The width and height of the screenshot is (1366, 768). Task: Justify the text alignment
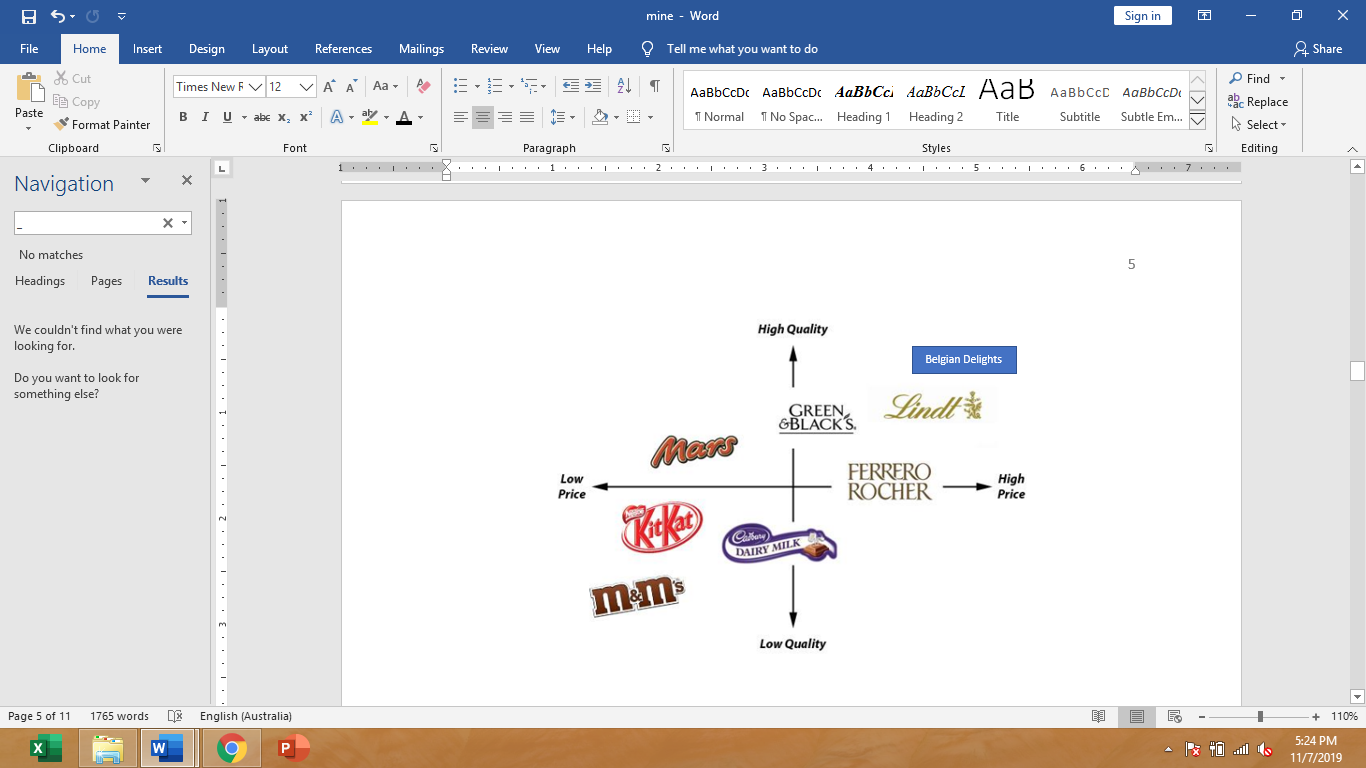[x=527, y=117]
